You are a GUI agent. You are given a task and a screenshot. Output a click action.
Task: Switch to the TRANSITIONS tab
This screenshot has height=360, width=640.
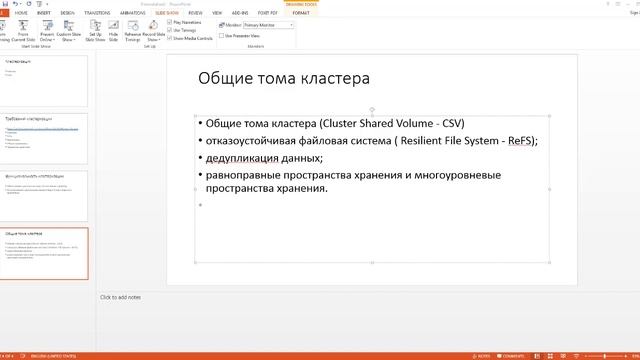(x=97, y=13)
